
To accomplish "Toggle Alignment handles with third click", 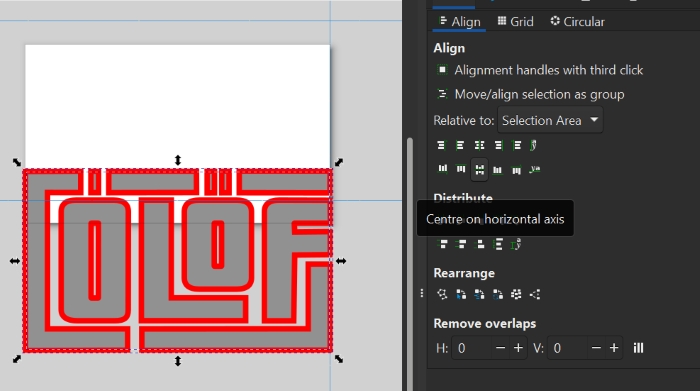I will [x=442, y=70].
